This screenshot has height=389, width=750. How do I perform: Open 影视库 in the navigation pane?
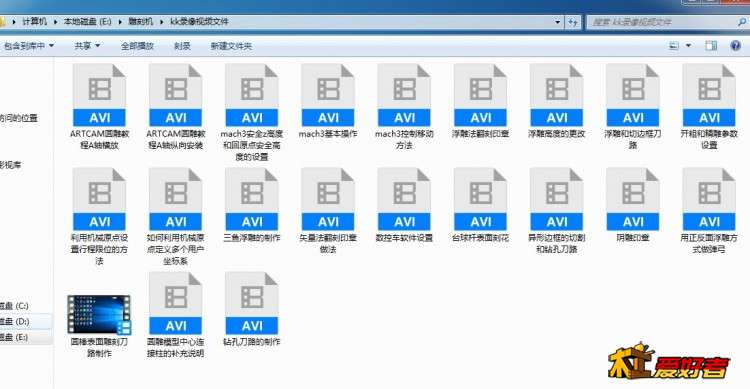click(11, 165)
